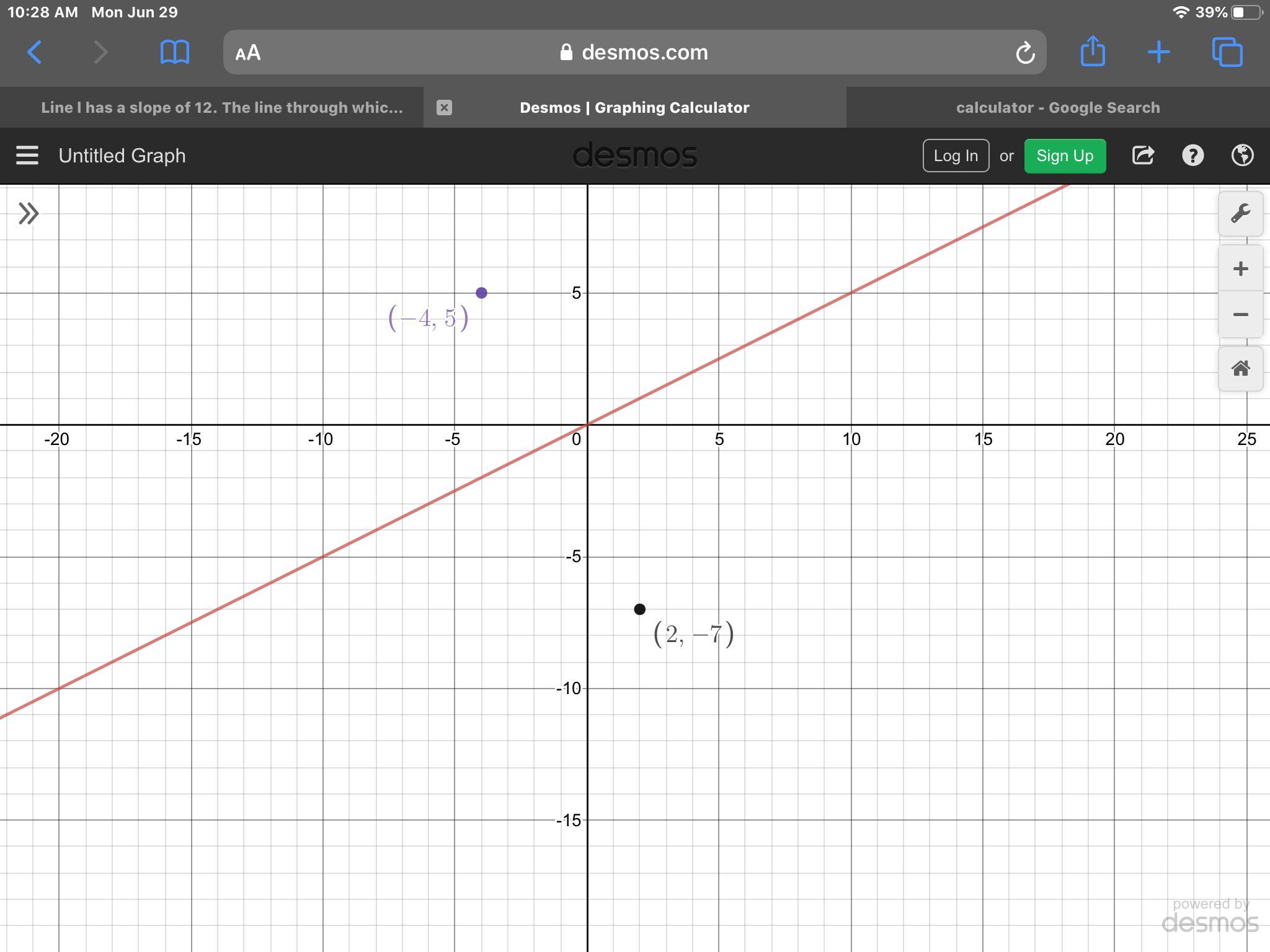
Task: Close the Desmos Graphing Calculator tab
Action: pyautogui.click(x=444, y=108)
